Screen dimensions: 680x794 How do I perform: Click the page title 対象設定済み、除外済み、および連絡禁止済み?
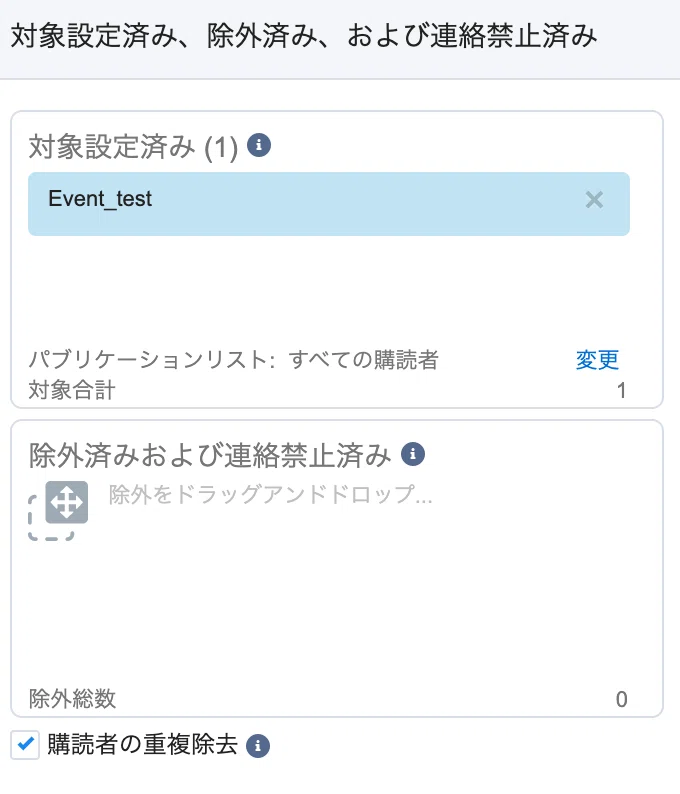(304, 36)
